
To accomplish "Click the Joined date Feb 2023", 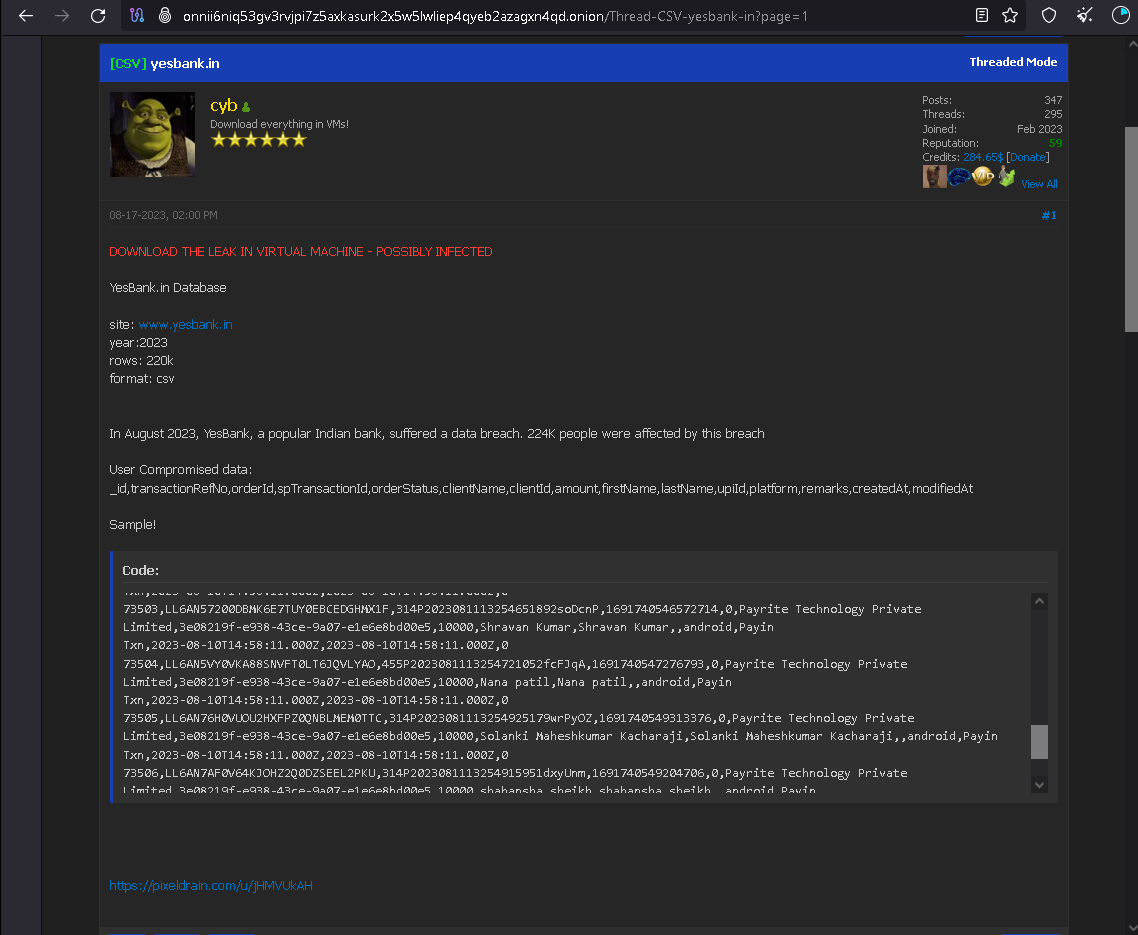I will (x=1039, y=128).
